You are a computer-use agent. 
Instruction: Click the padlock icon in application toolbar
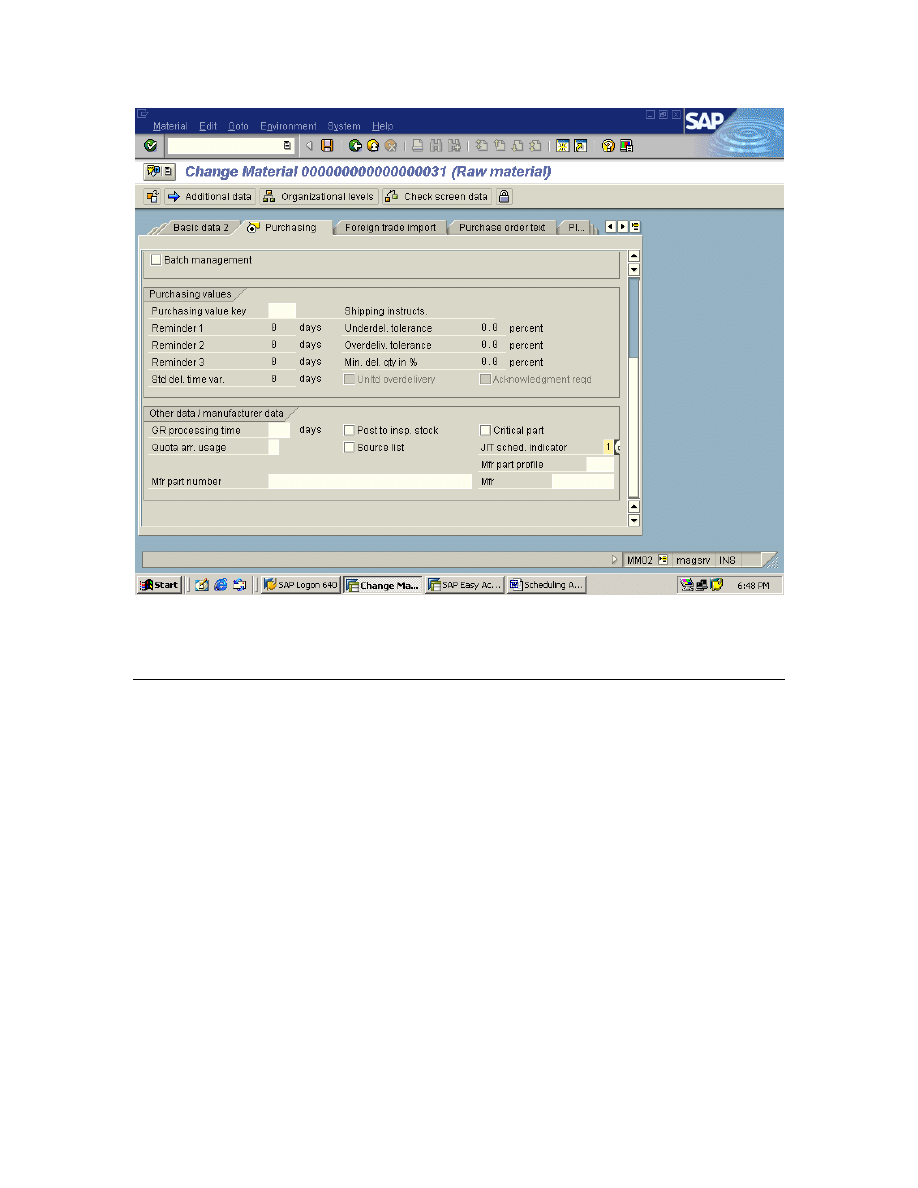(x=504, y=197)
